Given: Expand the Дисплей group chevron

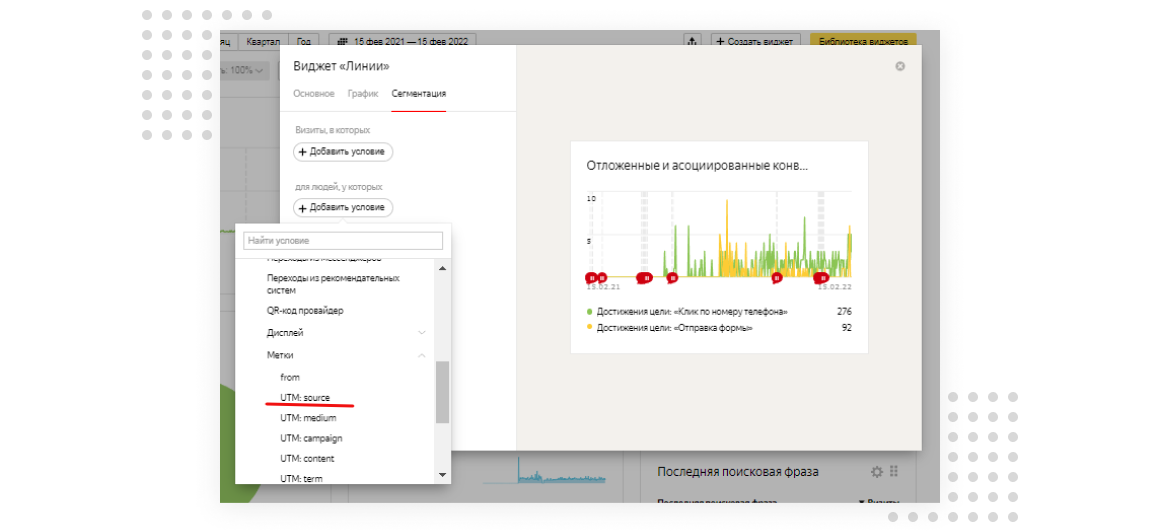Looking at the screenshot, I should point(422,333).
